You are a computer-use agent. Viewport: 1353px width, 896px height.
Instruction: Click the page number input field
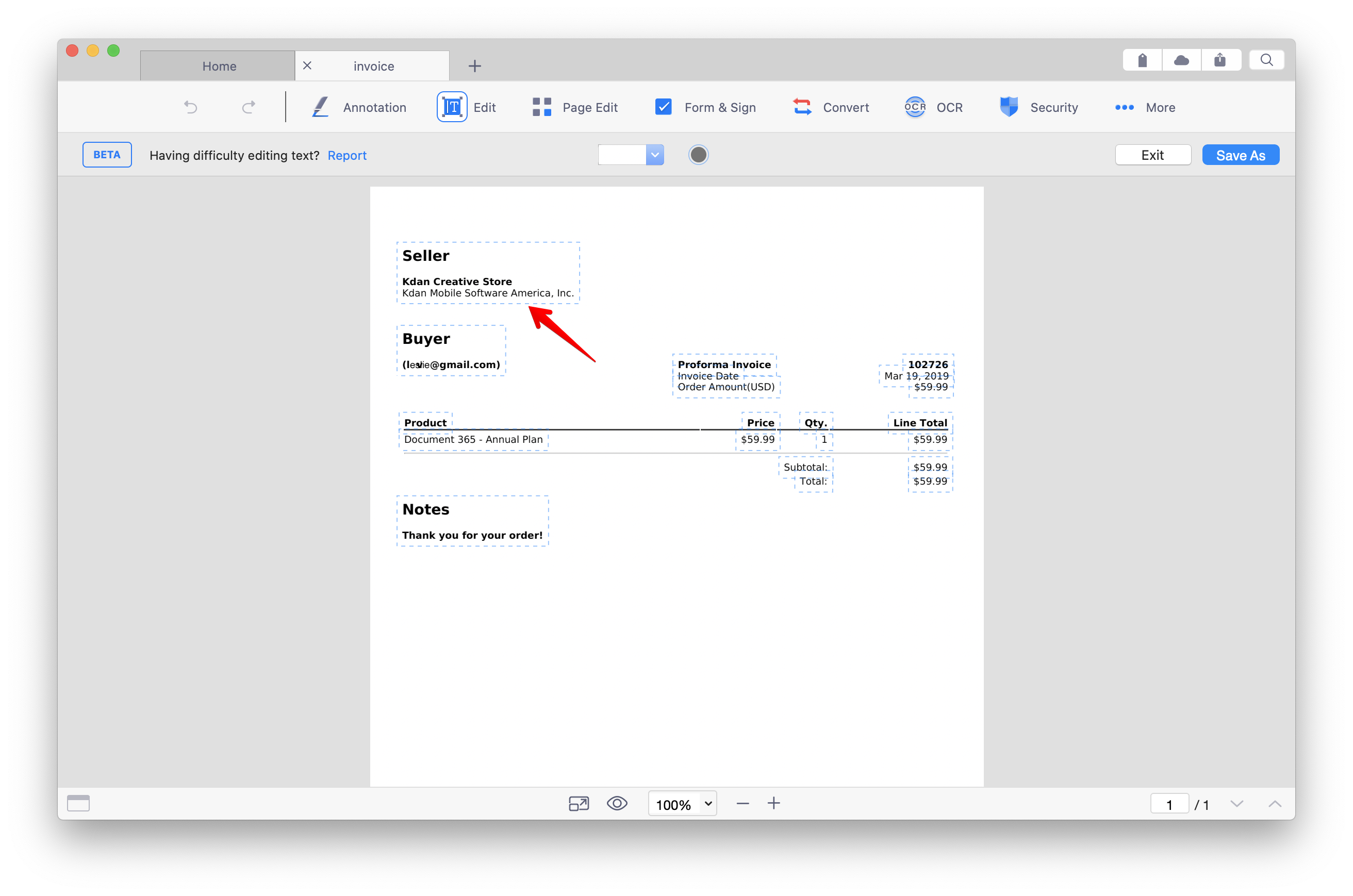pos(1169,804)
